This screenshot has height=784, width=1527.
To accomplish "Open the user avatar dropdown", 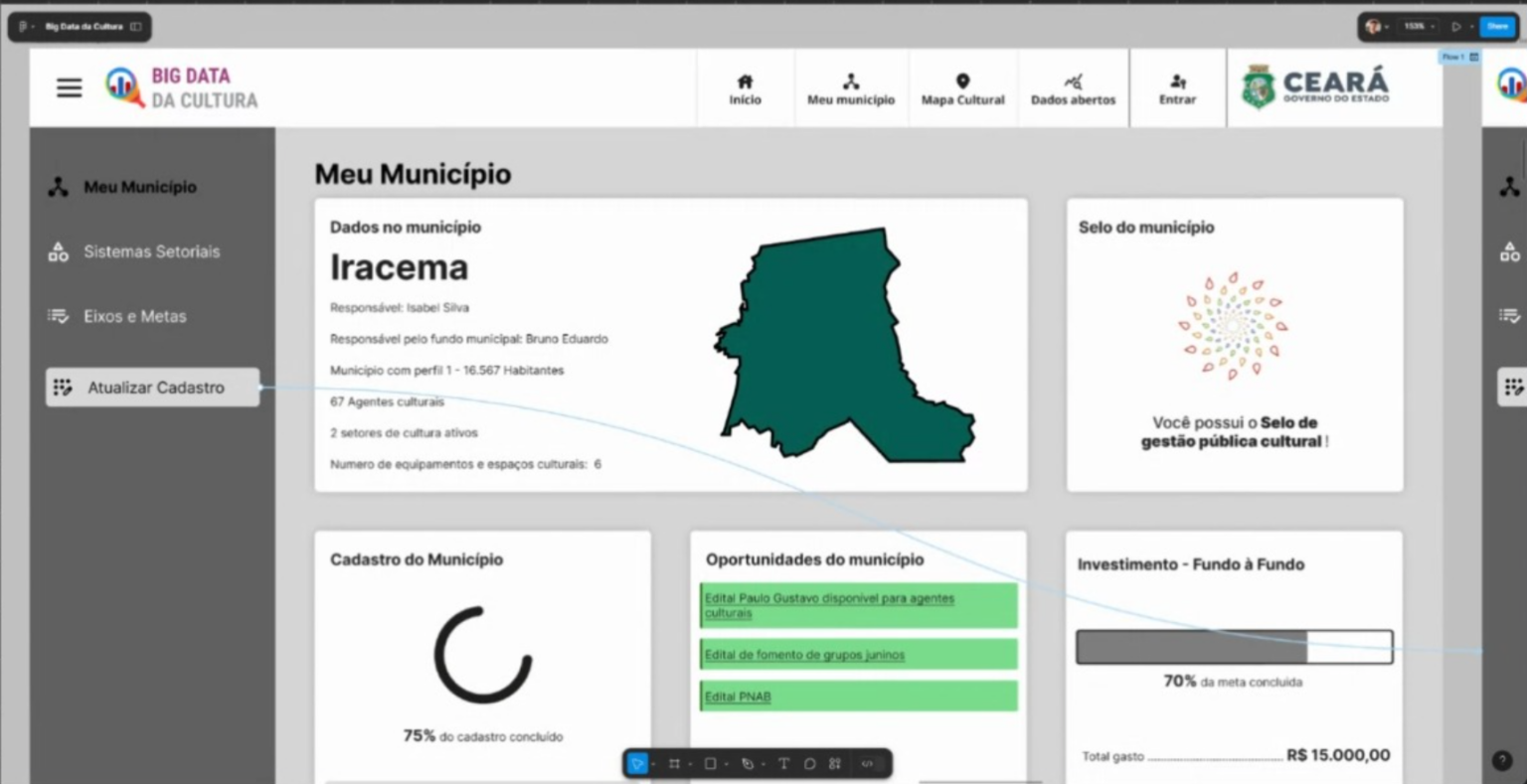I will point(1377,27).
